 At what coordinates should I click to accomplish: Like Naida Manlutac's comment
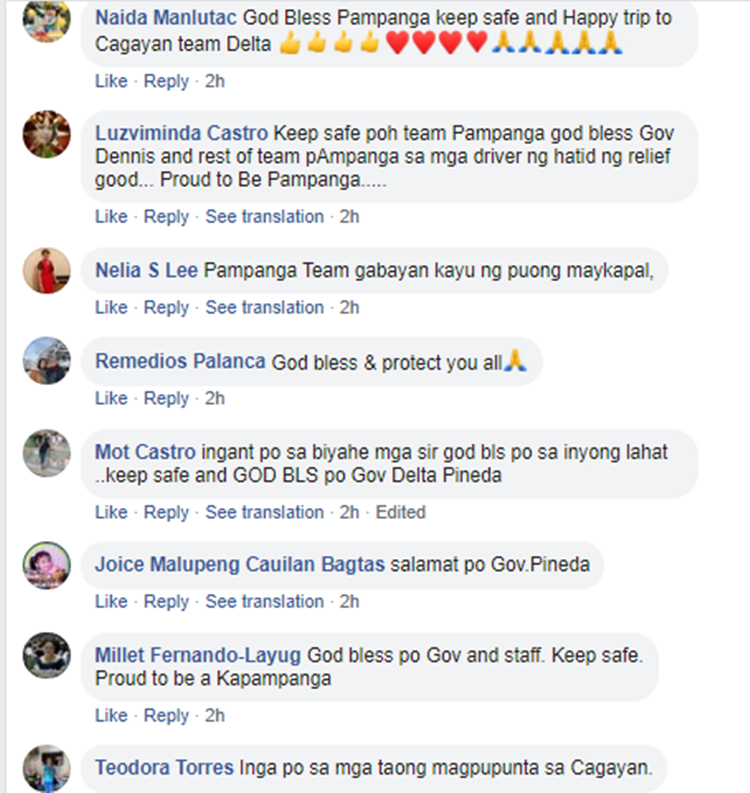(x=111, y=81)
